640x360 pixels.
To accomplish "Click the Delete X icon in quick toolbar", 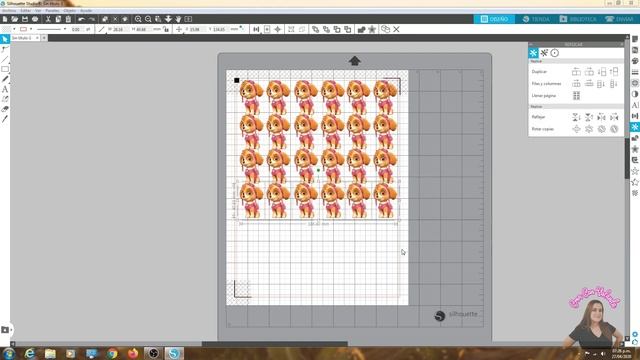I will [x=396, y=29].
